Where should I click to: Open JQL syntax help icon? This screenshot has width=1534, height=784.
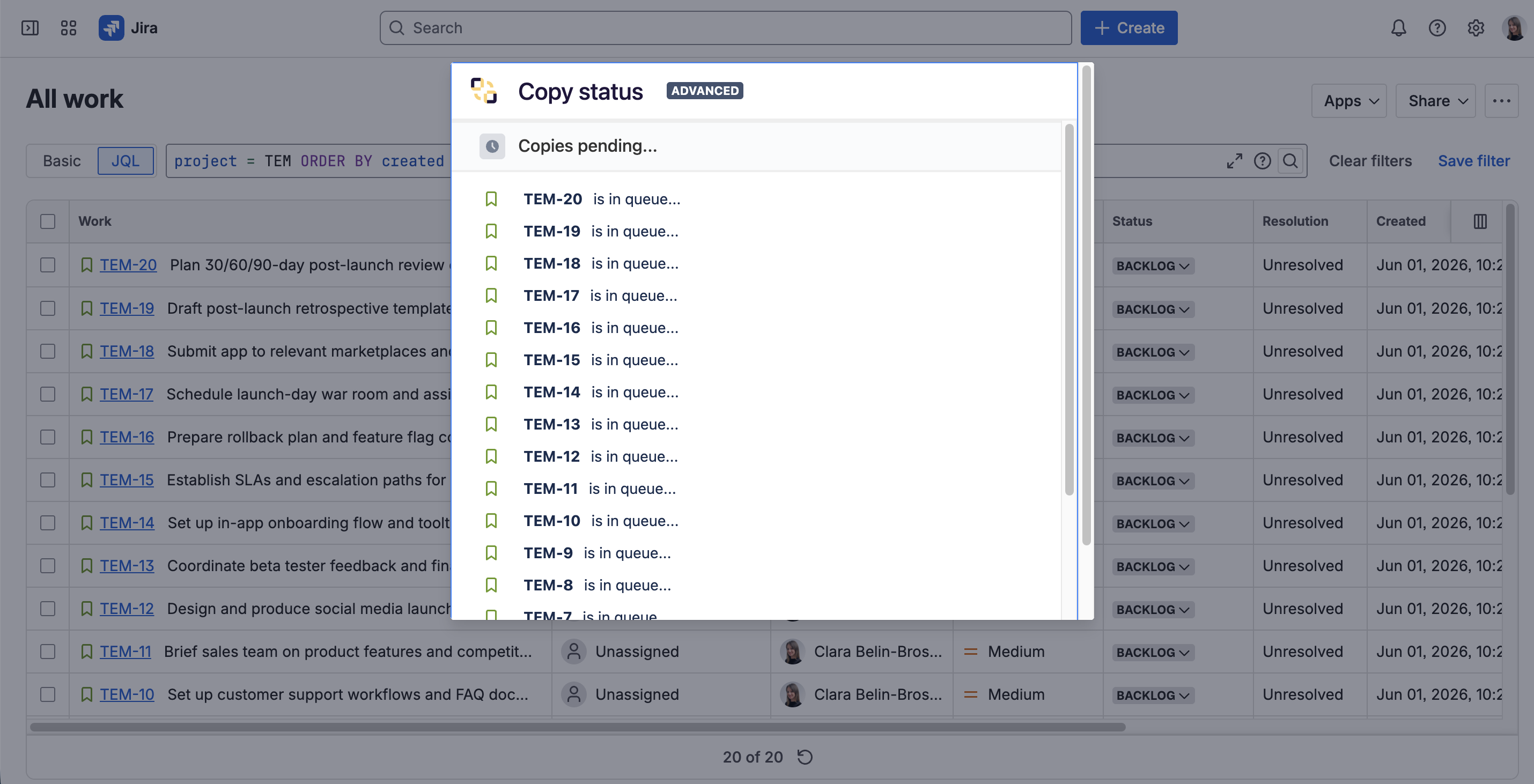pos(1263,161)
